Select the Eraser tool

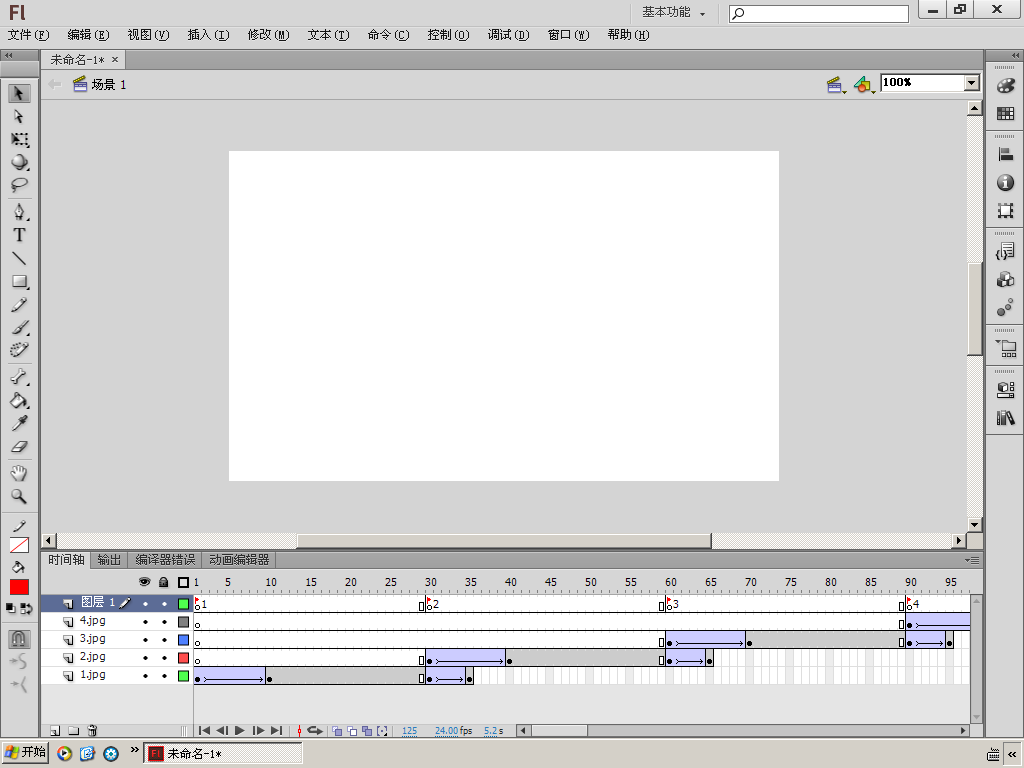pos(19,447)
